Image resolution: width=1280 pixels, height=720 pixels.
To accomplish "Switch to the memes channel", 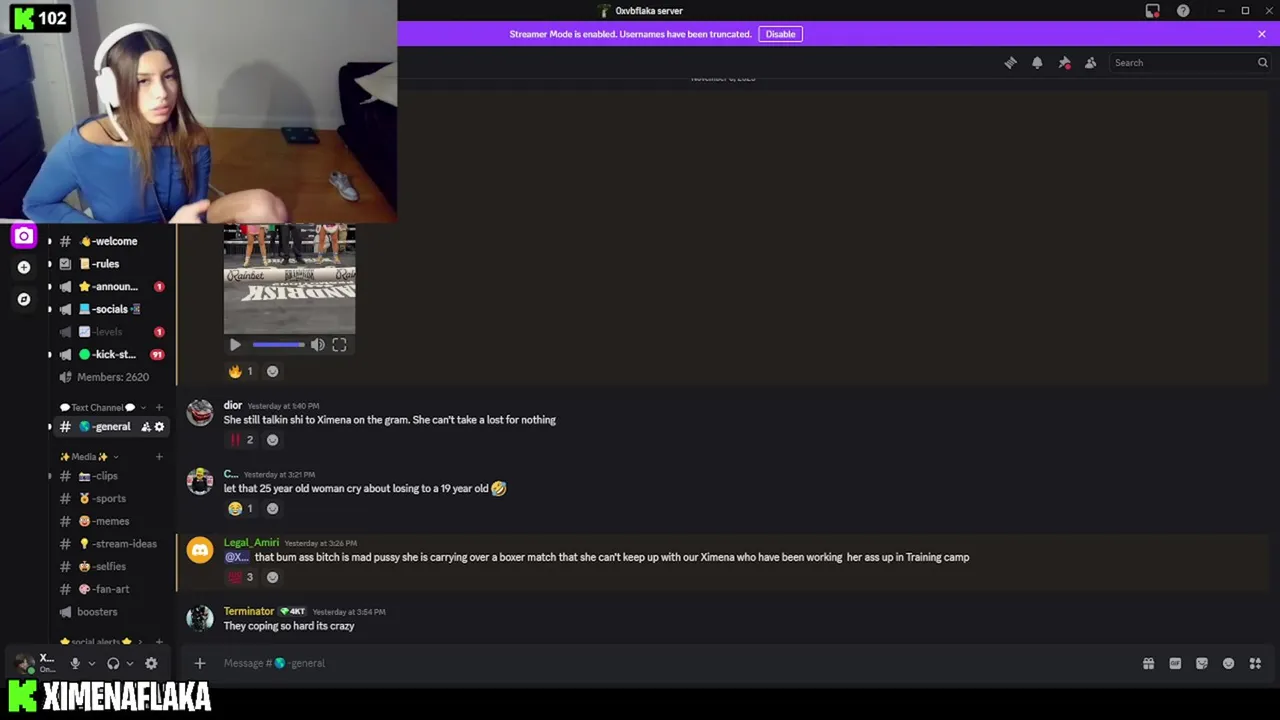I will click(104, 521).
